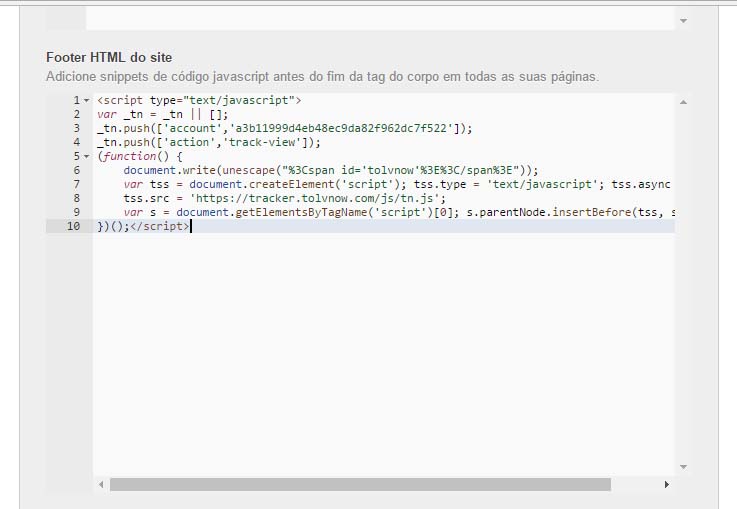Click the horizontal scroll right arrow
Screen dimensions: 737x509
666,485
